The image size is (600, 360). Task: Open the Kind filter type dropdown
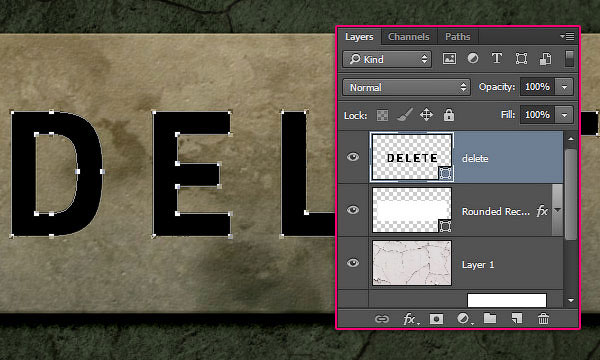click(x=387, y=59)
